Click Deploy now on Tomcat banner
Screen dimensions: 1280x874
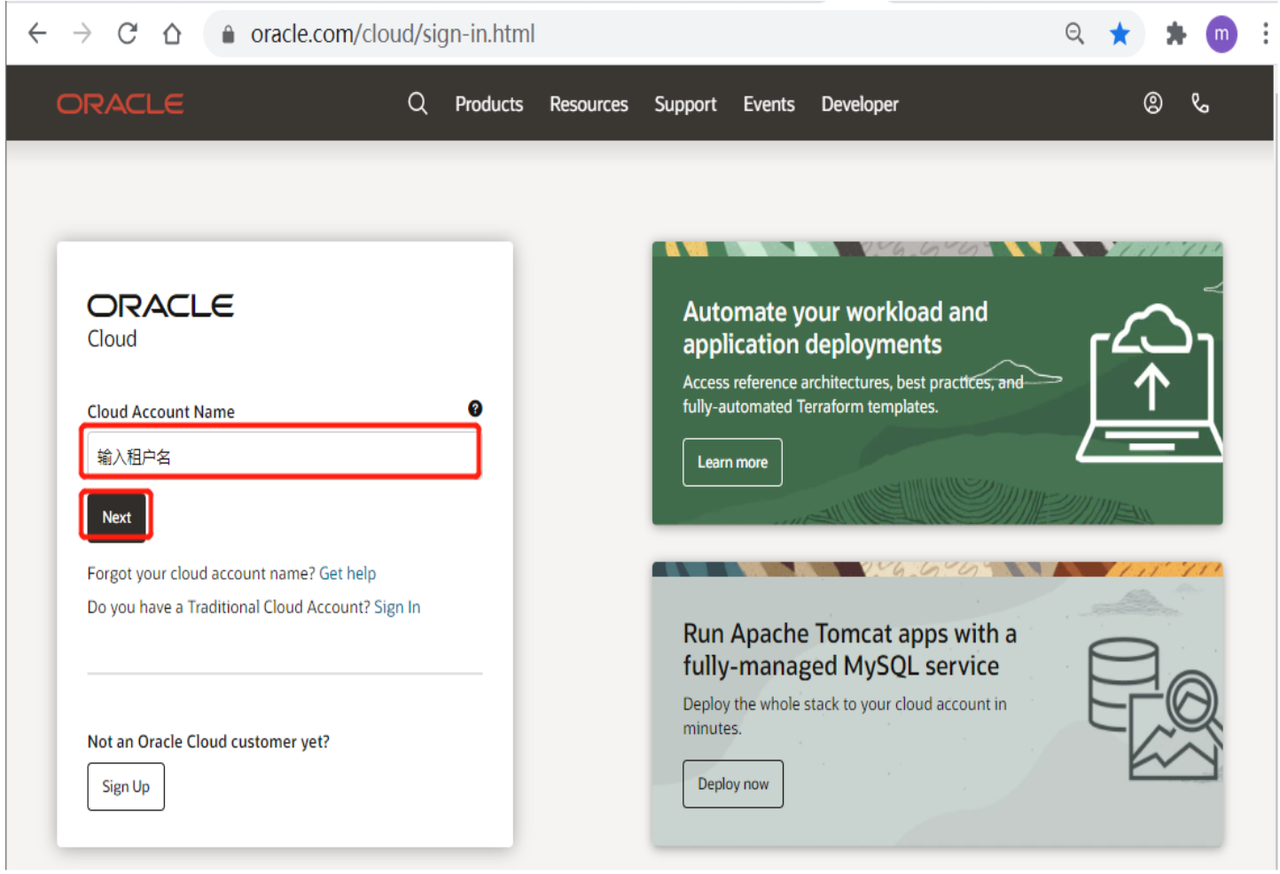pos(733,784)
